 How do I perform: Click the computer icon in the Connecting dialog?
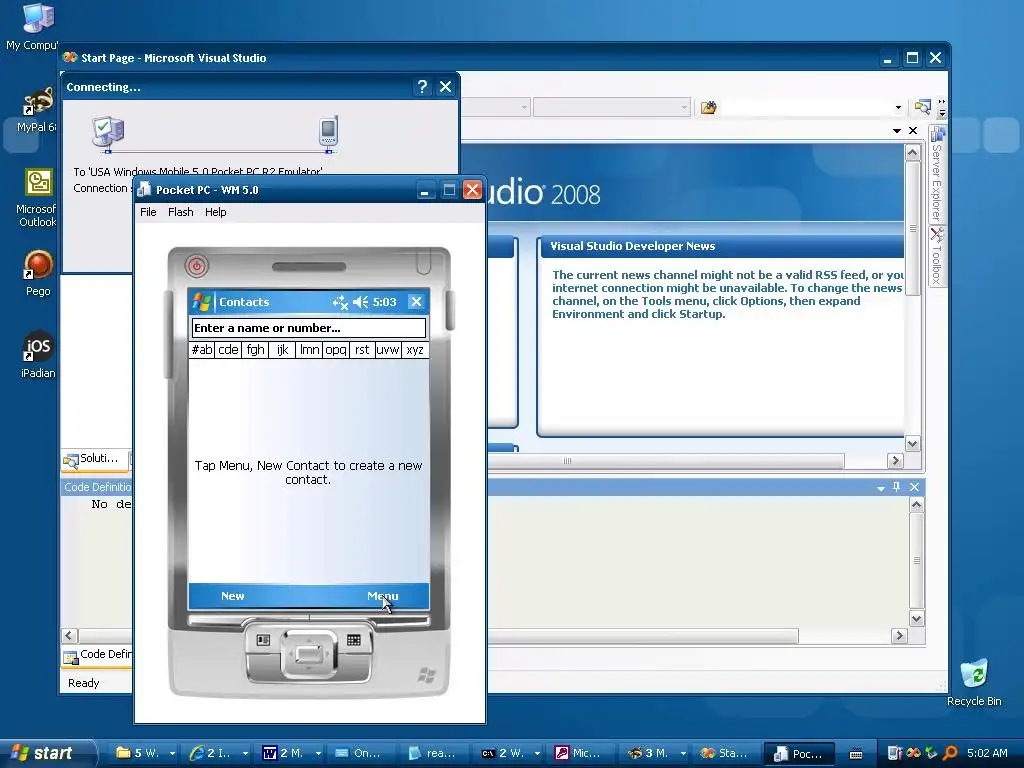click(108, 133)
